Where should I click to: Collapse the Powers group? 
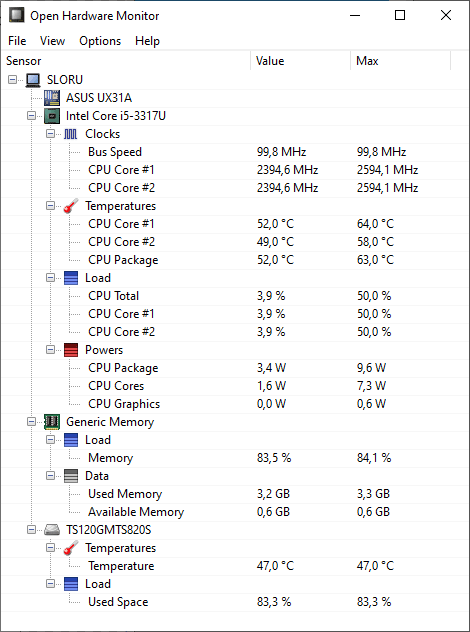(50, 350)
